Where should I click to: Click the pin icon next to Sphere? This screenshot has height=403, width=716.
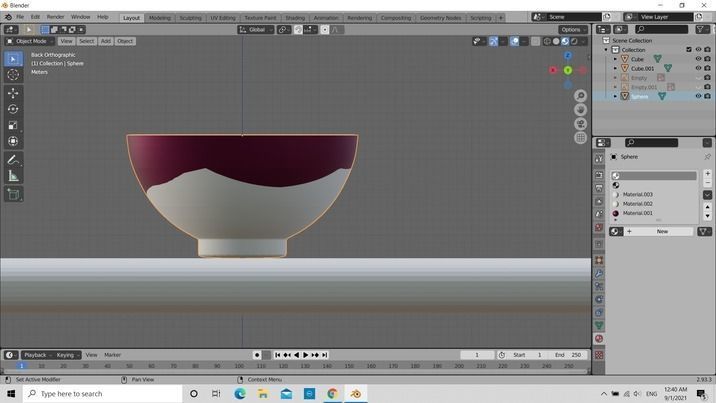pos(707,157)
